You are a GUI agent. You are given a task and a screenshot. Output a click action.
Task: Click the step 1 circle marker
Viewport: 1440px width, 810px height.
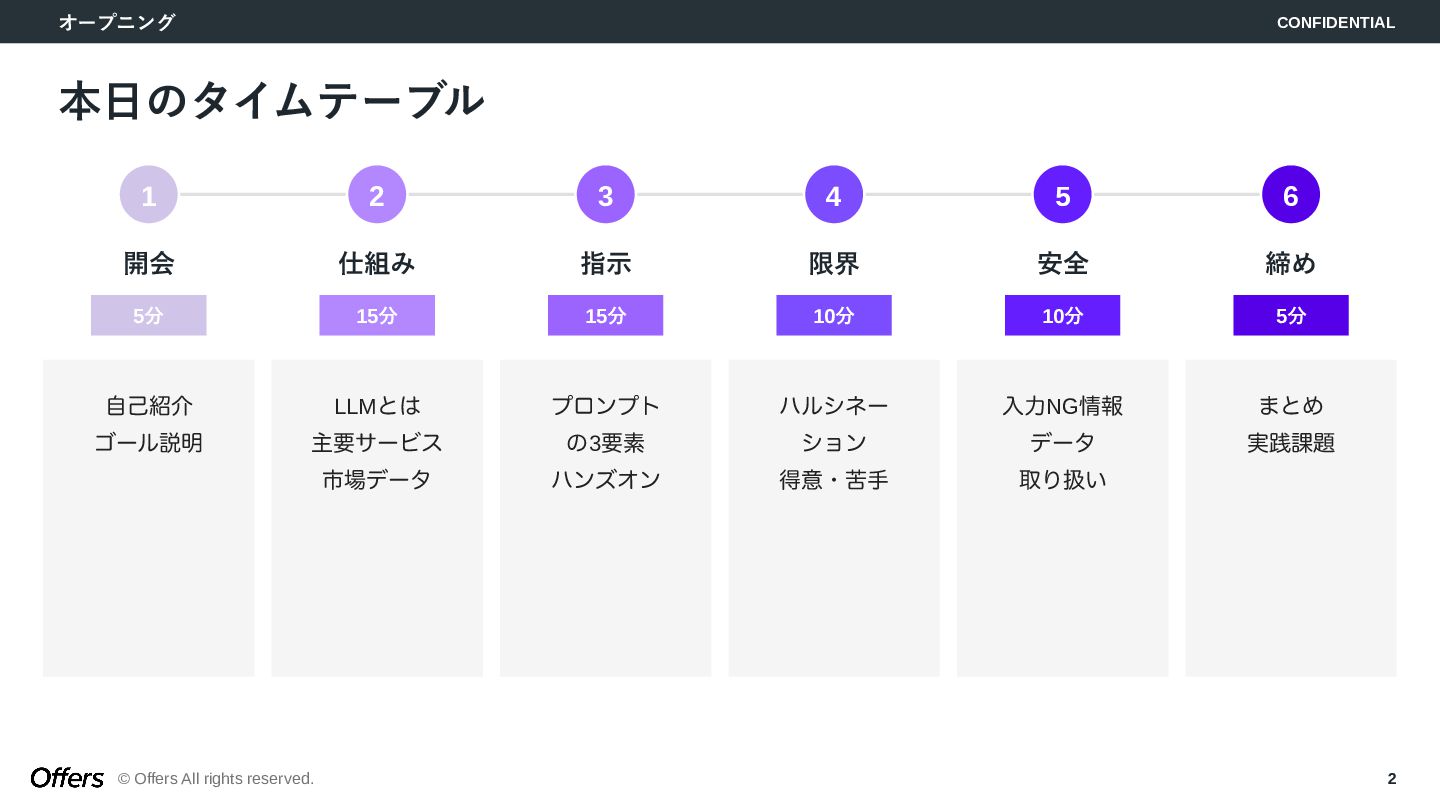coord(149,195)
